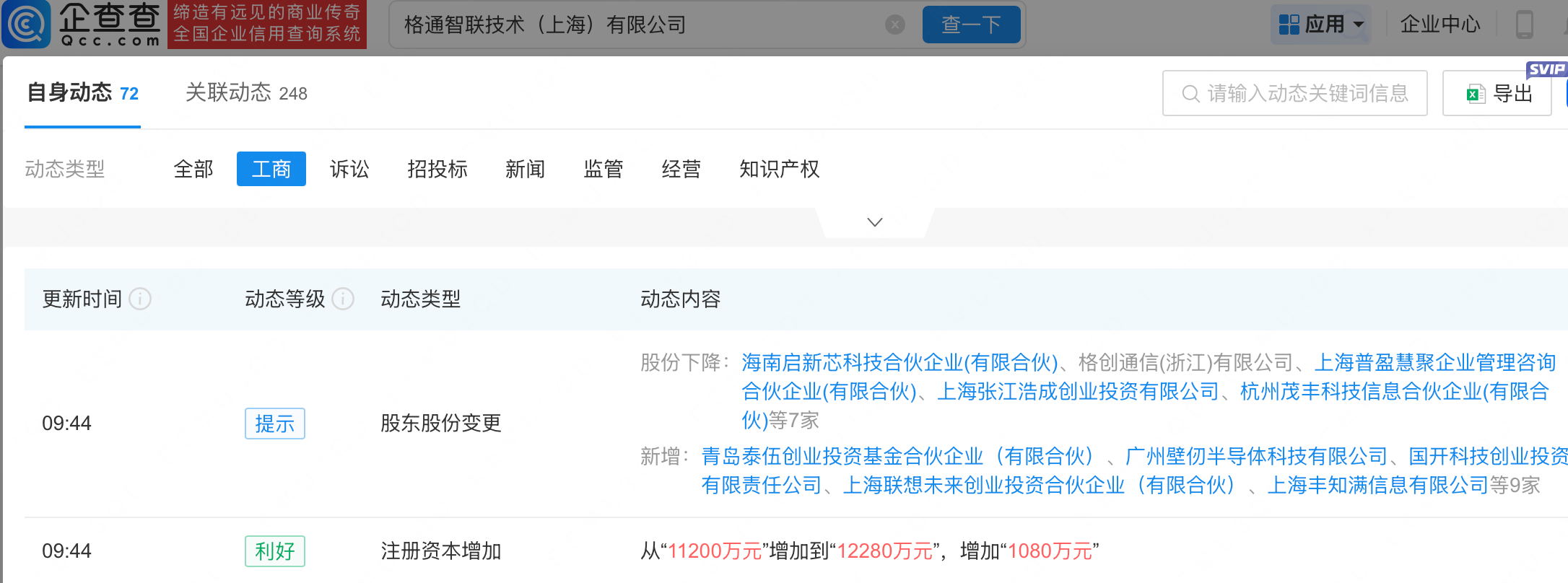Open 广州壁仞半导体科技有限公司 link
The height and width of the screenshot is (583, 1568).
(x=1256, y=456)
